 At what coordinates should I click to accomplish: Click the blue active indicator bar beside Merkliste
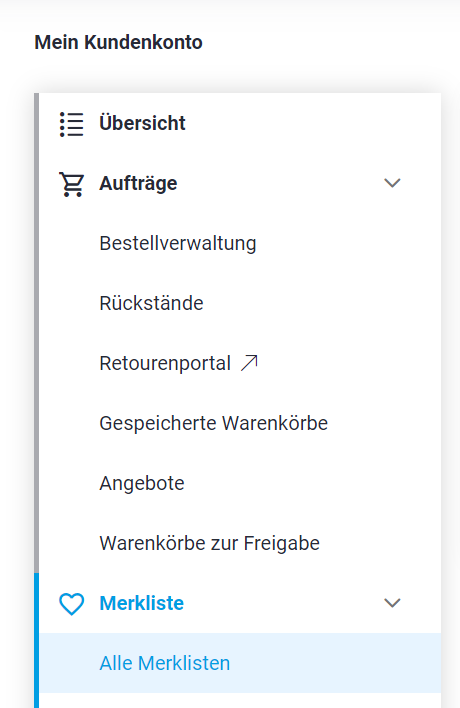point(37,640)
